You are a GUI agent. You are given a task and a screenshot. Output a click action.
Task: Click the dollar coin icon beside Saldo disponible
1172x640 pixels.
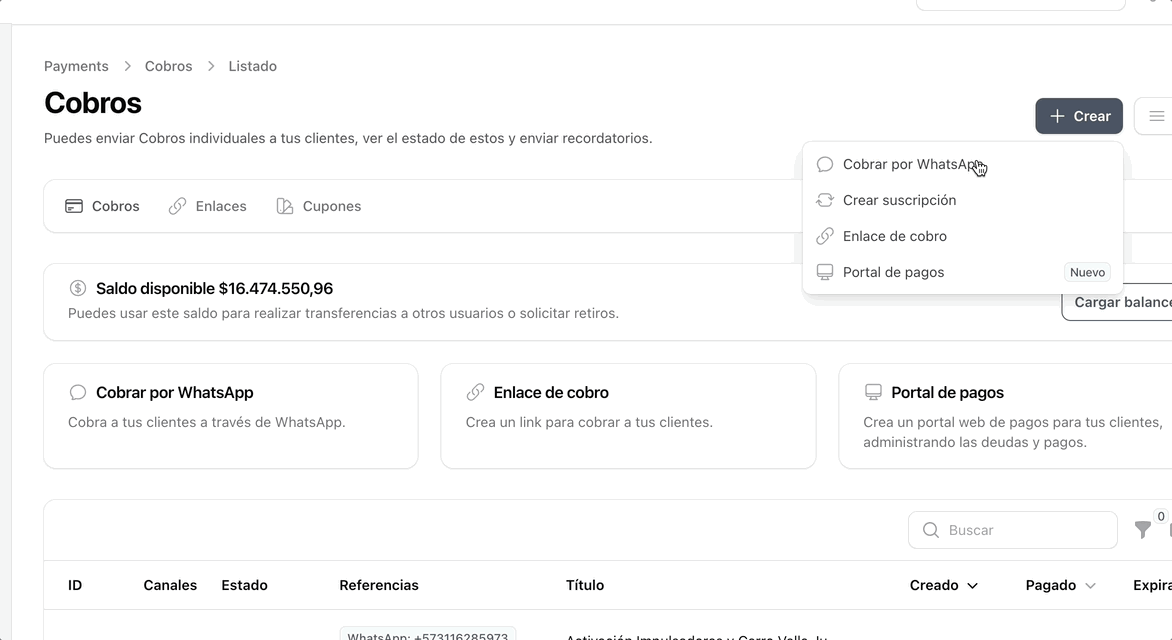pyautogui.click(x=79, y=288)
